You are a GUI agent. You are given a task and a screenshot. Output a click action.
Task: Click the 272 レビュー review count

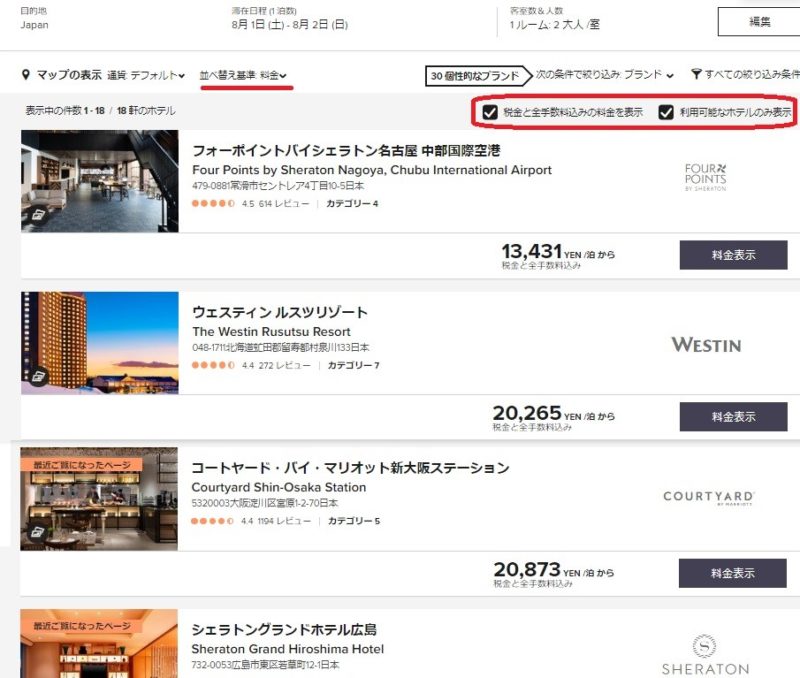click(x=284, y=365)
